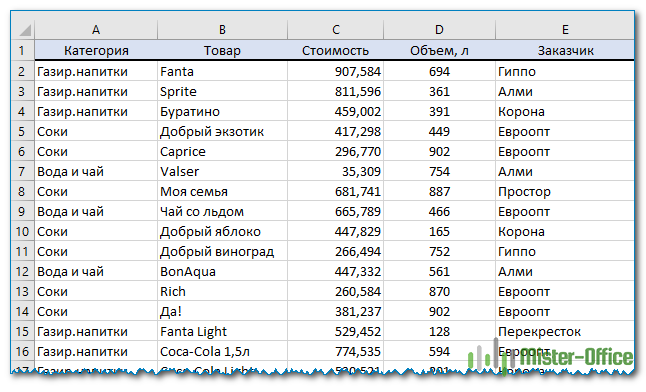
Task: Click the volume value 361
Action: click(439, 92)
